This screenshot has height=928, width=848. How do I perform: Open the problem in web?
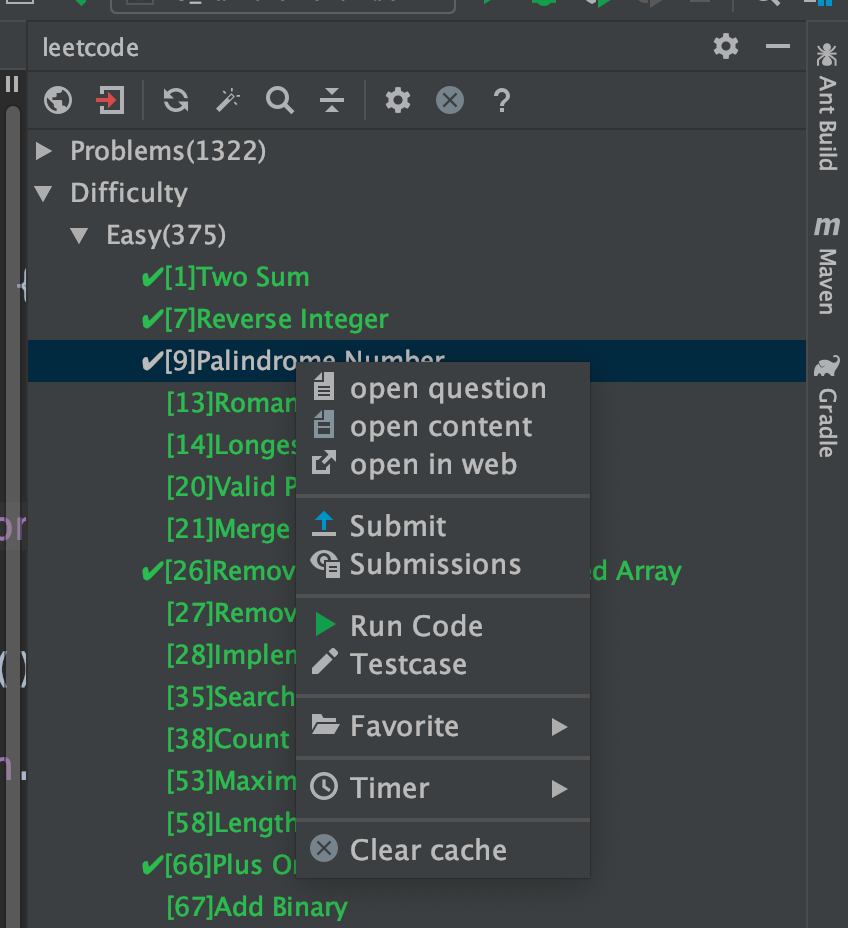[434, 463]
